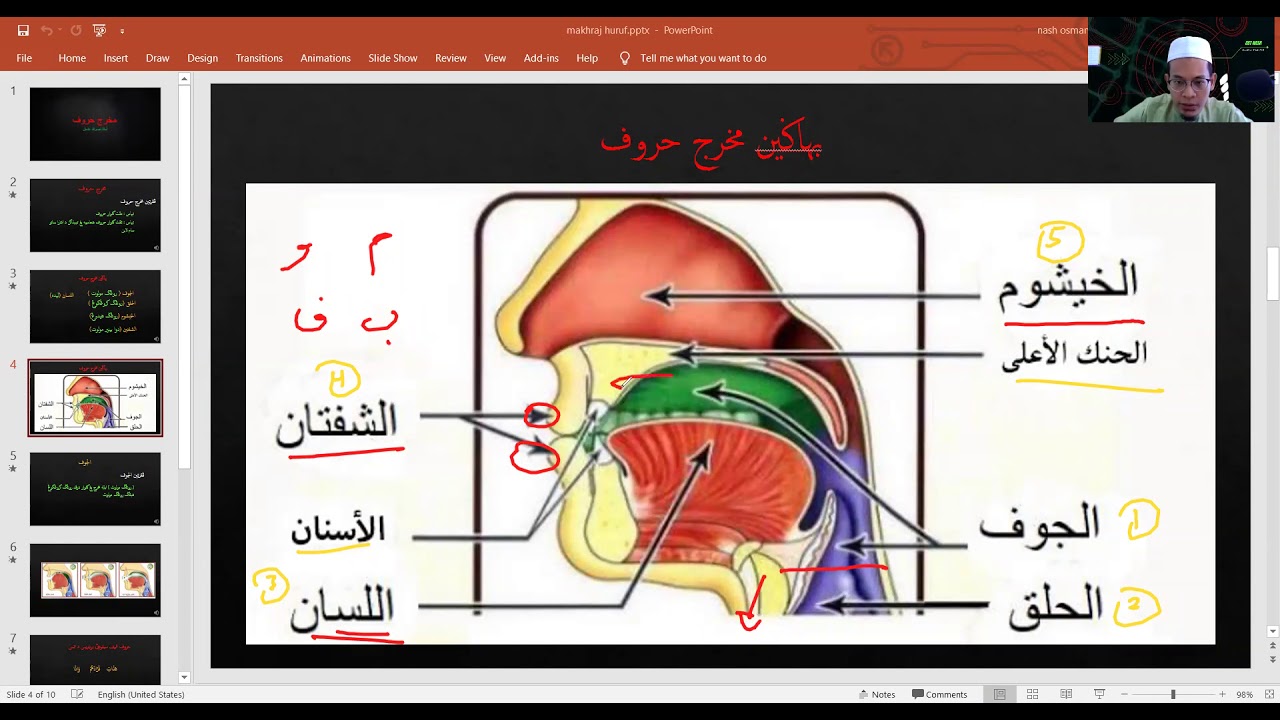The height and width of the screenshot is (720, 1280).
Task: Click the 98% zoom level
Action: click(1245, 694)
